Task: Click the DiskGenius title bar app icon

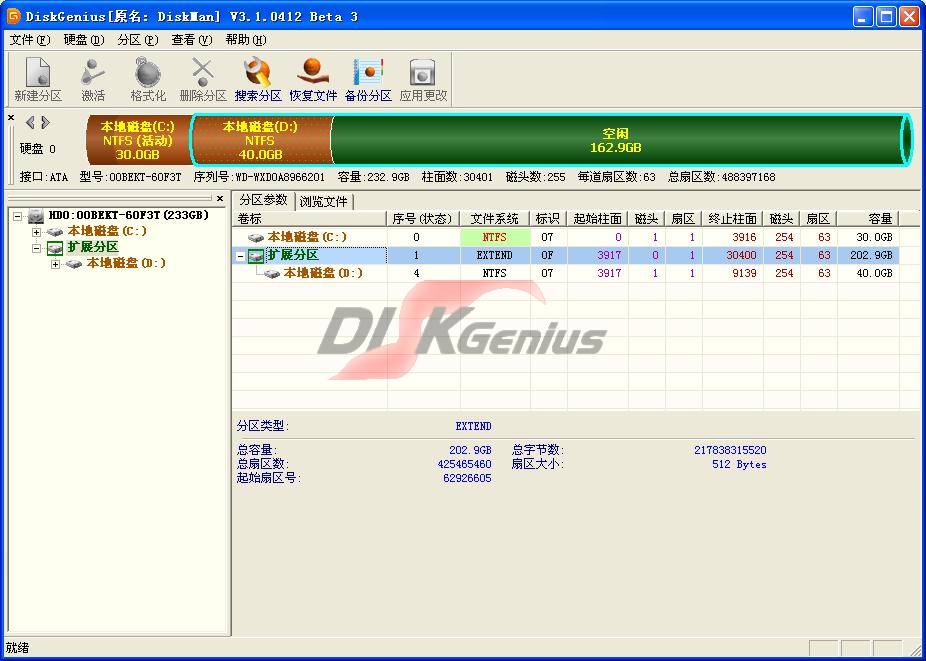Action: (13, 16)
